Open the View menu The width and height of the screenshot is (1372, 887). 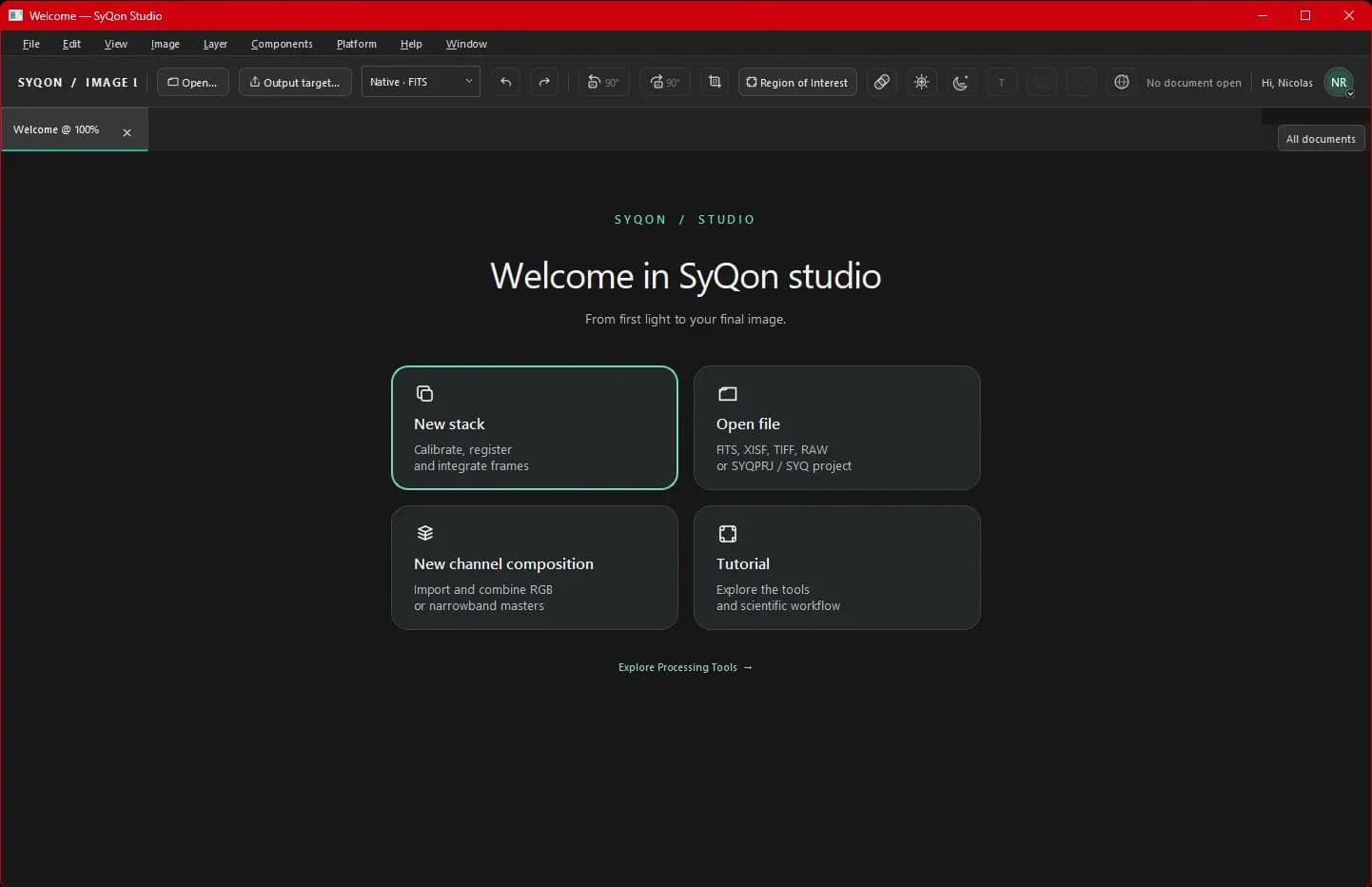click(x=116, y=44)
